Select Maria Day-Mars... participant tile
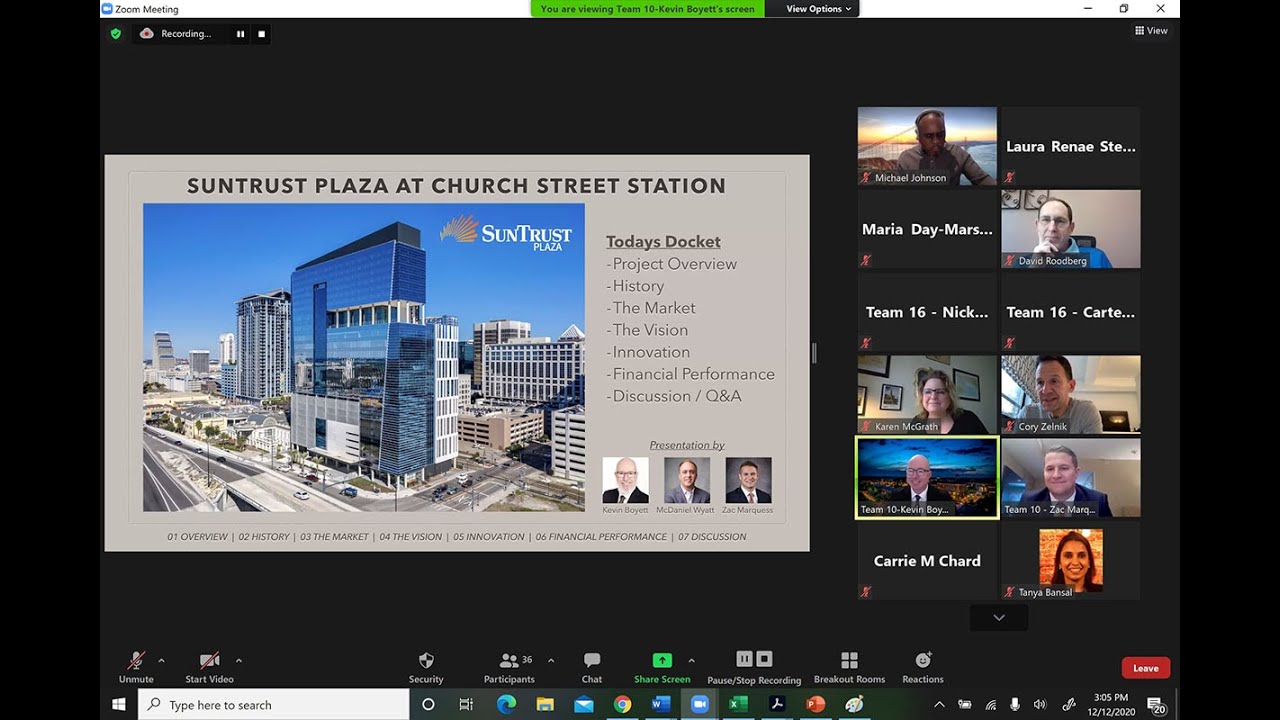1280x720 pixels. point(927,229)
